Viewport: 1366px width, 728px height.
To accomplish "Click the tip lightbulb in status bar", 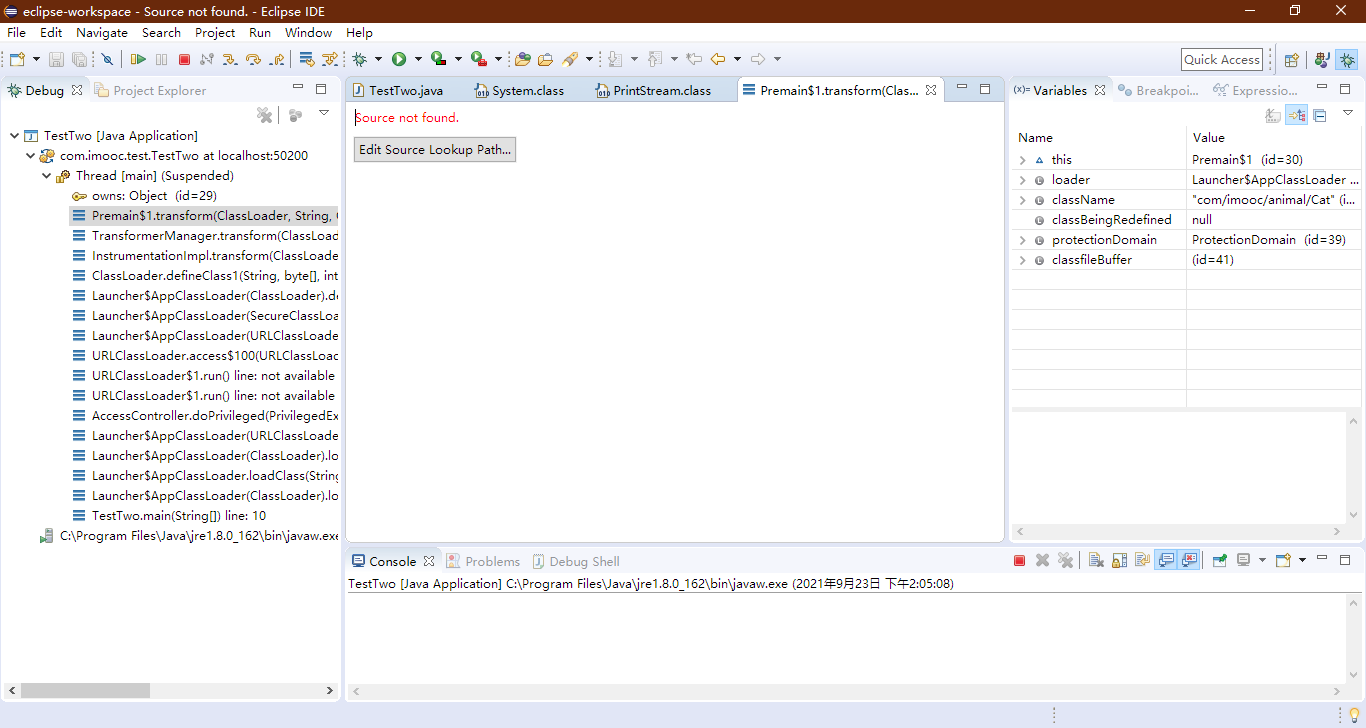I will point(1354,714).
